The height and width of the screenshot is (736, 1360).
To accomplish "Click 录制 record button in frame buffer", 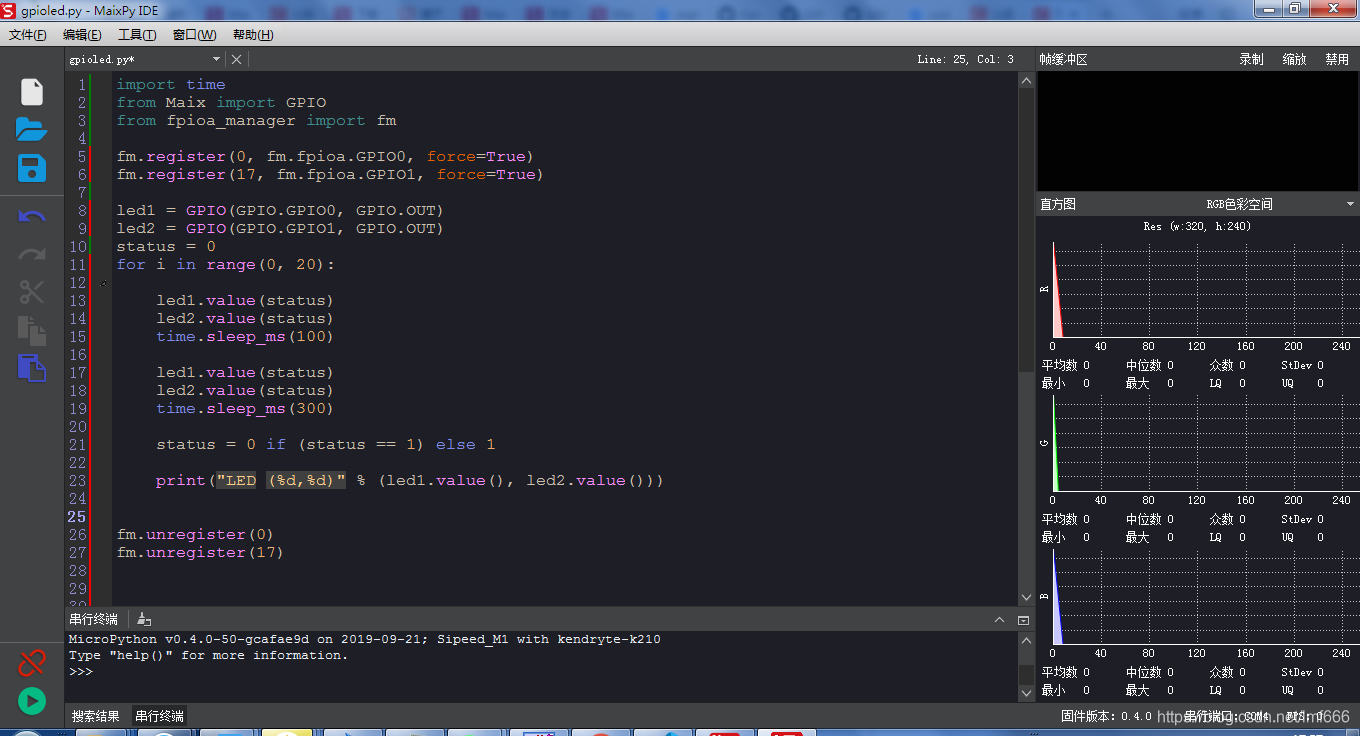I will tap(1251, 60).
